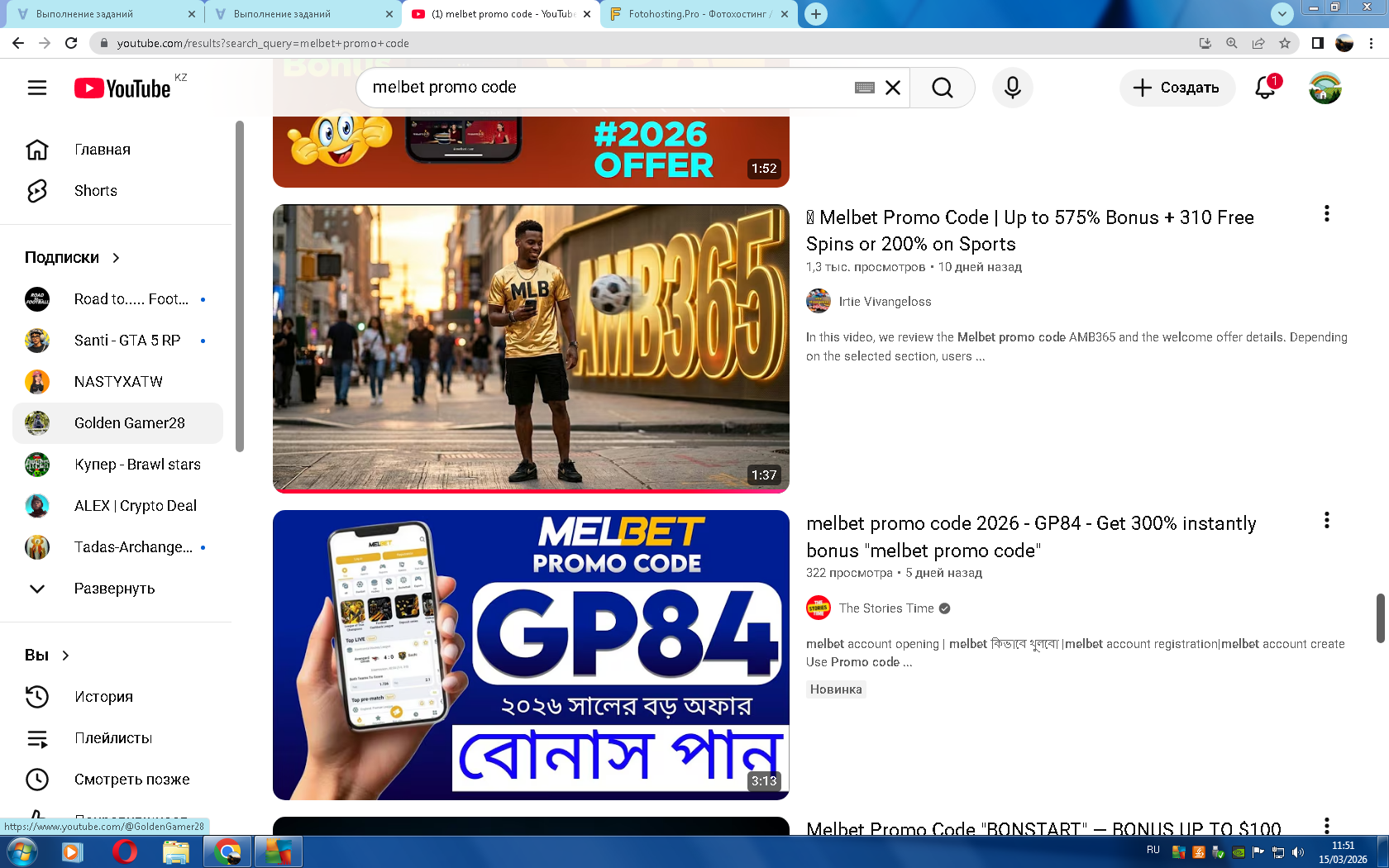Launch Opera from taskbar
Screen dimensions: 1389x868
[124, 851]
